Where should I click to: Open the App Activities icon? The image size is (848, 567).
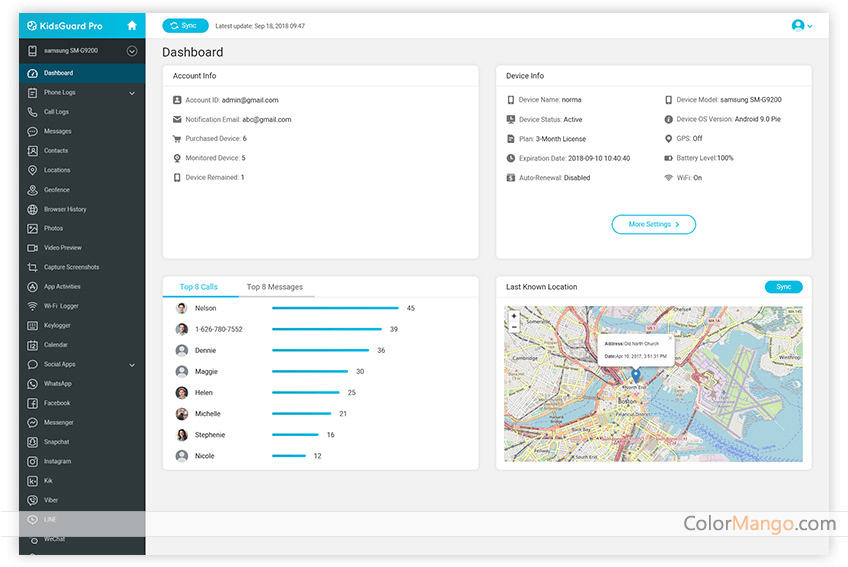point(32,287)
